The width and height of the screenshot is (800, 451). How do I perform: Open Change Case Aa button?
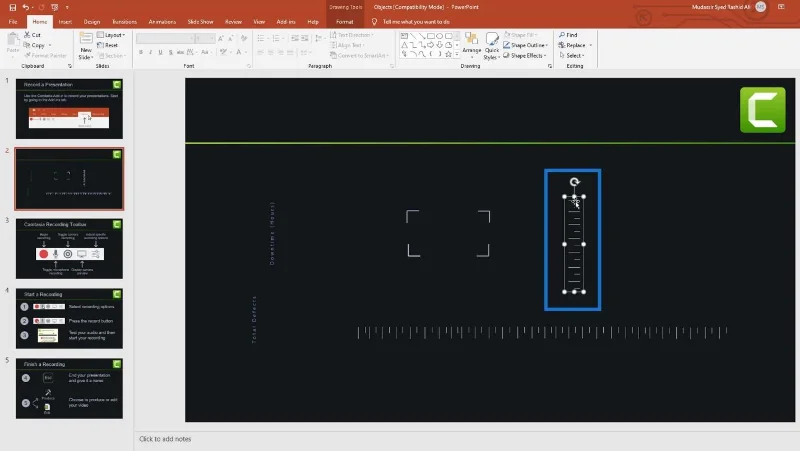pyautogui.click(x=205, y=52)
